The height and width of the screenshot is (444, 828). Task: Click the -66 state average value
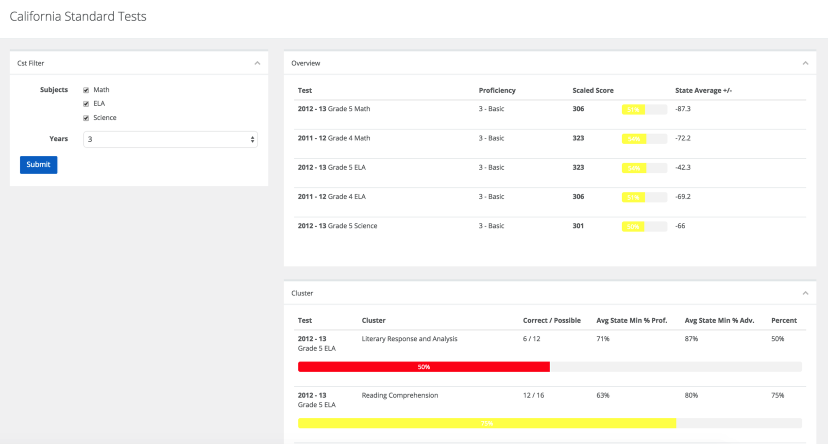tap(680, 226)
